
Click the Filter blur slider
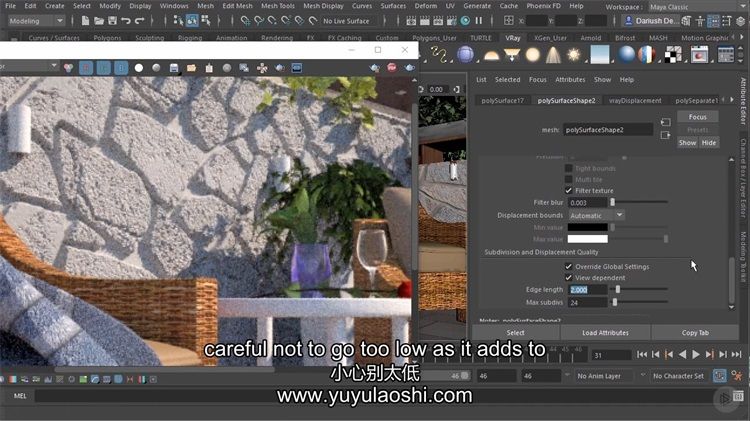[x=639, y=202]
